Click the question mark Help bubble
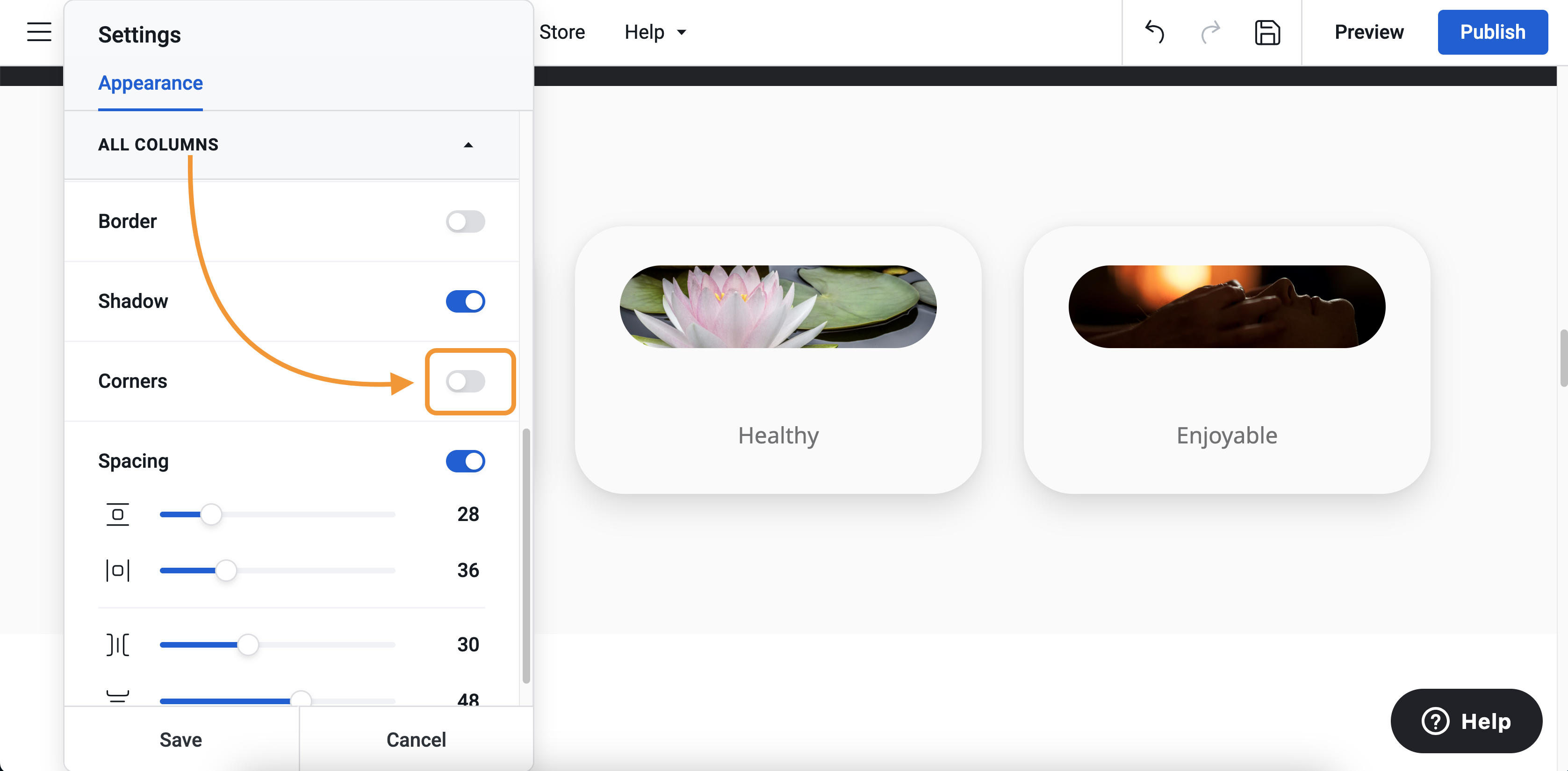This screenshot has width=1568, height=771. pyautogui.click(x=1466, y=721)
